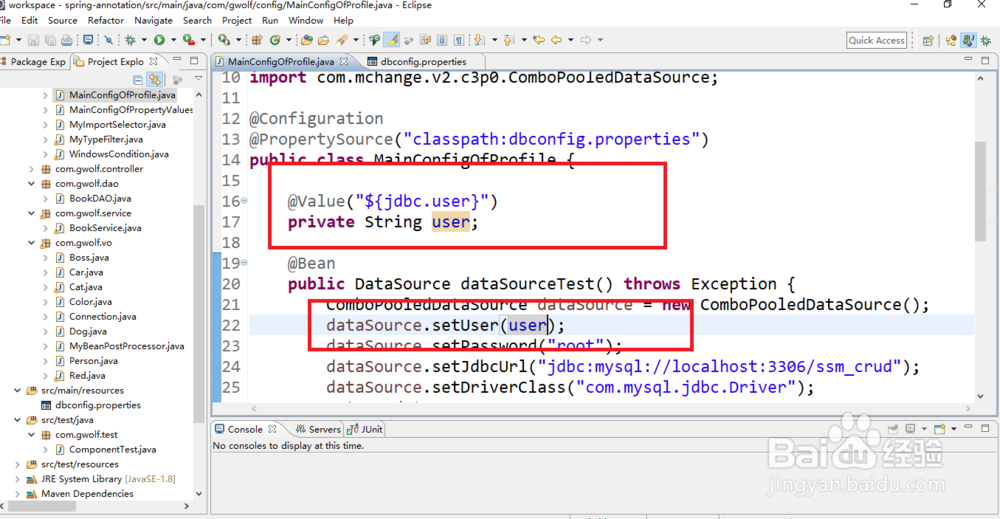Click the Open Console icon in Console view
Image resolution: width=1000 pixels, height=519 pixels.
[x=939, y=428]
